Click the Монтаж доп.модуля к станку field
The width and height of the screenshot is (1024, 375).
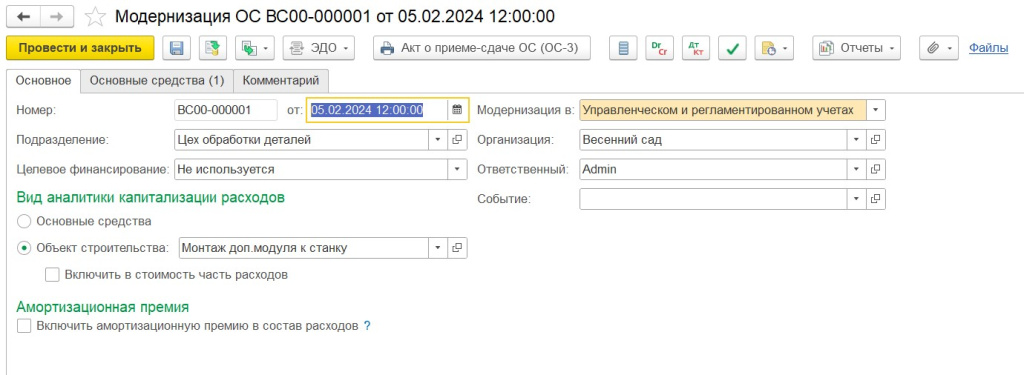click(304, 248)
